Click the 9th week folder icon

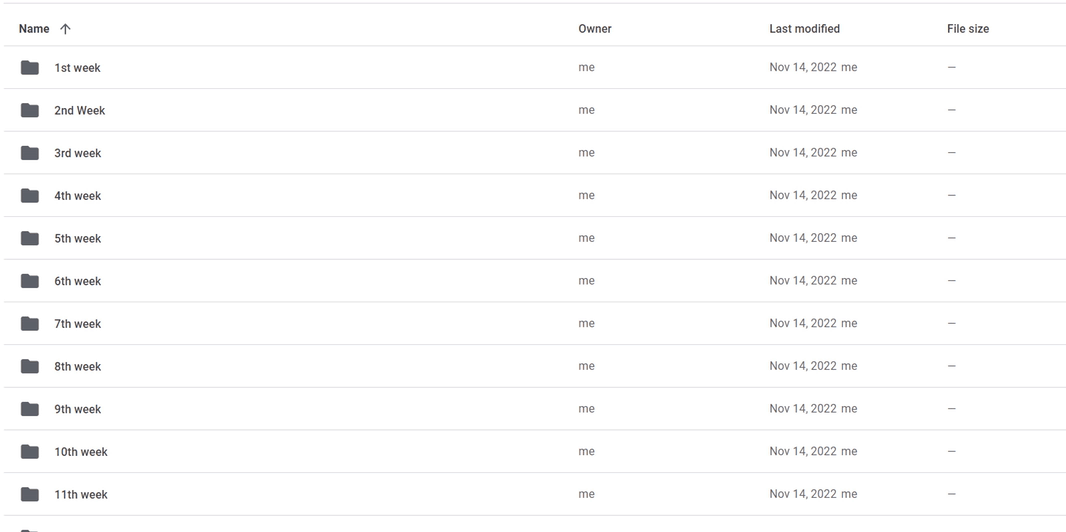coord(30,409)
